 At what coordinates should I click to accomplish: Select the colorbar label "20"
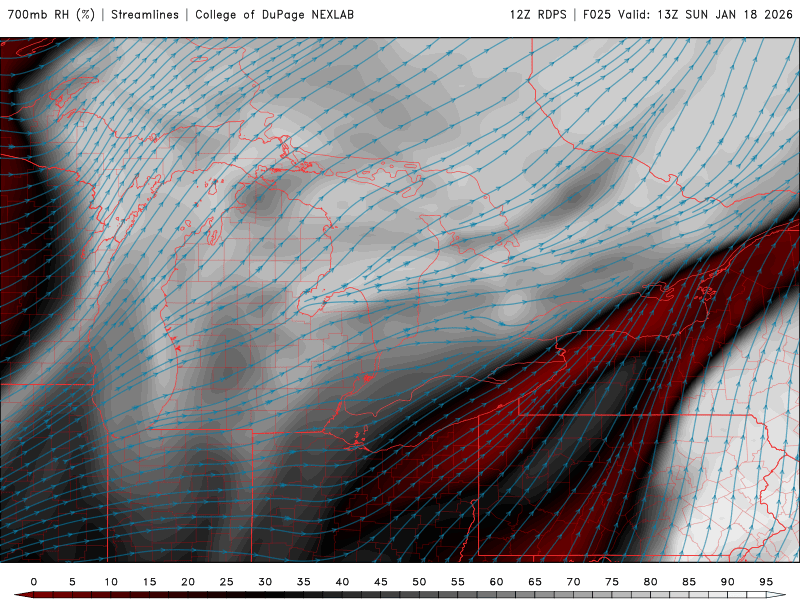pyautogui.click(x=188, y=582)
